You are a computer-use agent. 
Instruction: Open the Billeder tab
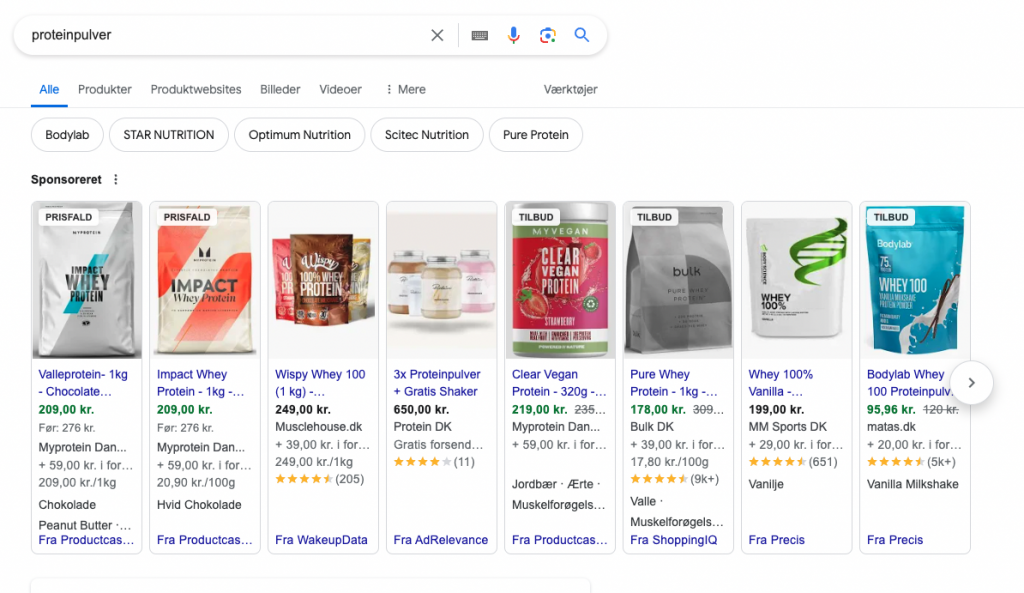click(279, 89)
